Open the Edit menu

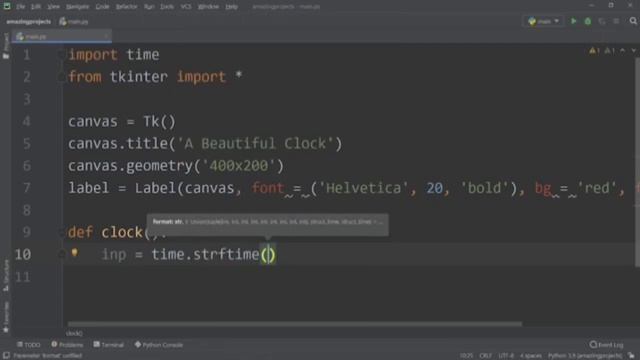[x=36, y=7]
